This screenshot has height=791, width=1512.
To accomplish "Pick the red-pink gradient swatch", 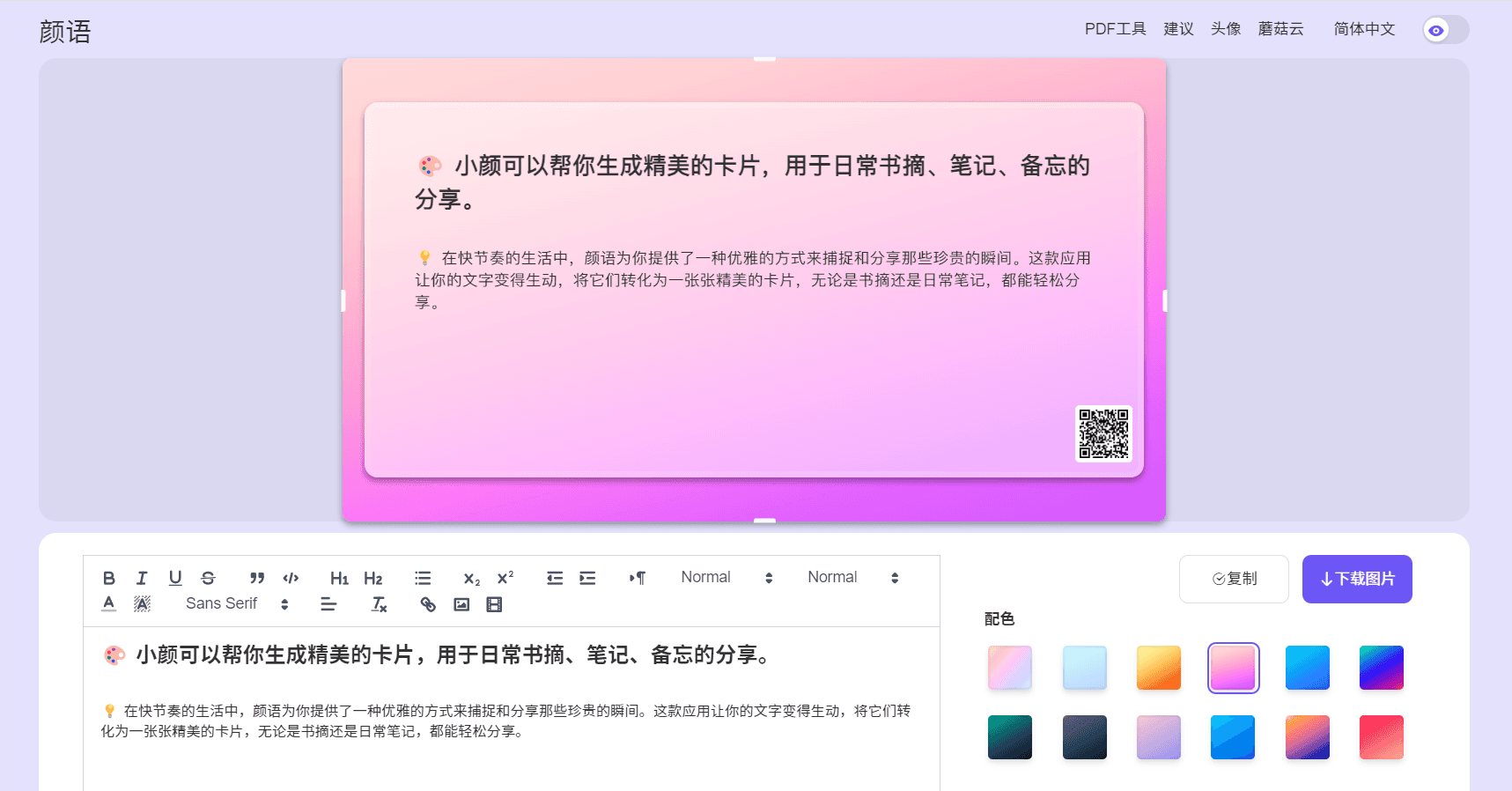I will pos(1382,737).
